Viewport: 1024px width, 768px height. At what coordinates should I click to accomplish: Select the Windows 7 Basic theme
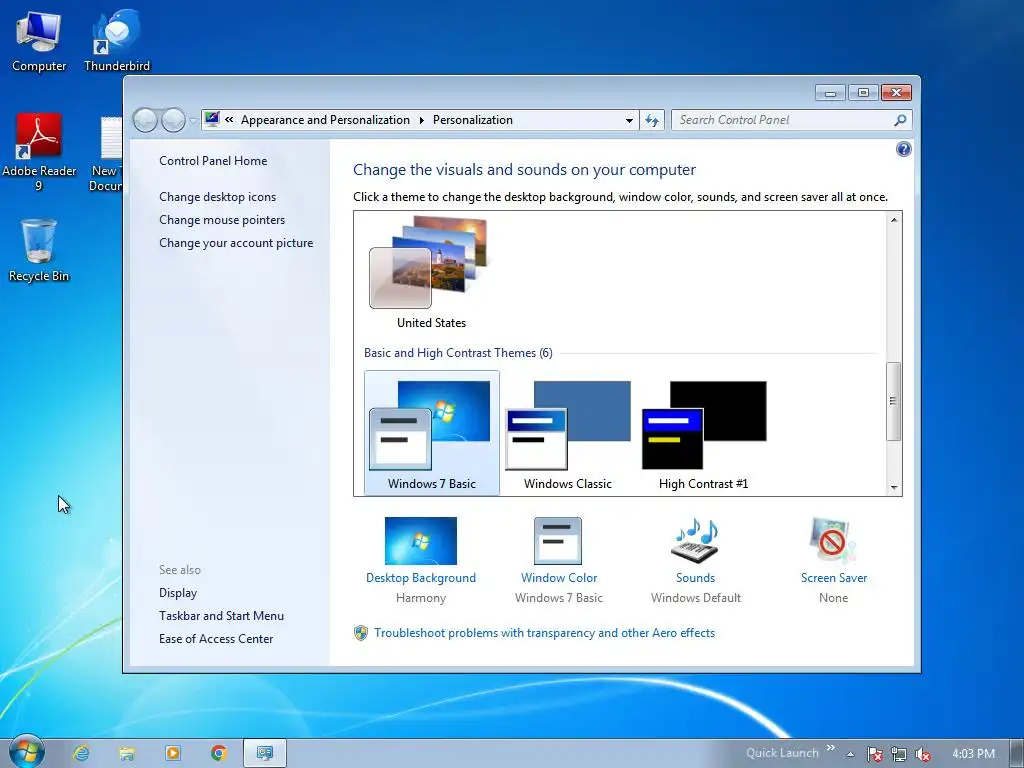tap(432, 433)
